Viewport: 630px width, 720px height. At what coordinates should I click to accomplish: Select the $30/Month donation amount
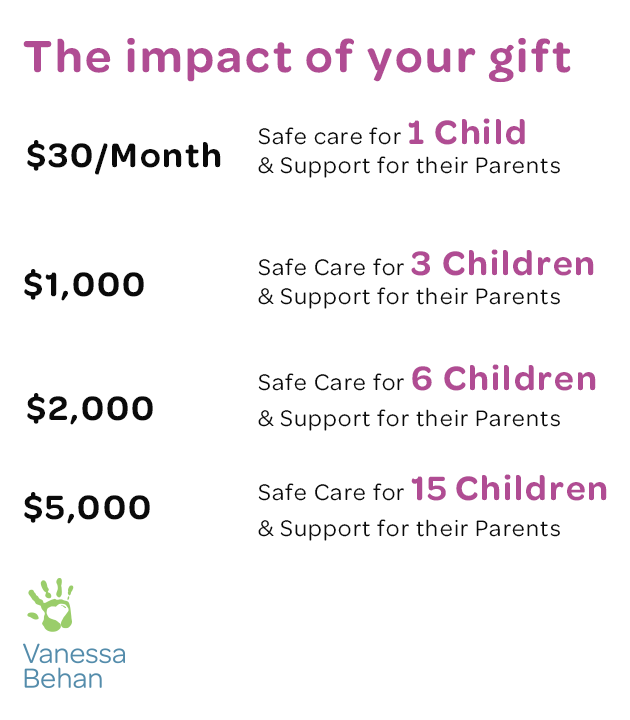pyautogui.click(x=124, y=157)
